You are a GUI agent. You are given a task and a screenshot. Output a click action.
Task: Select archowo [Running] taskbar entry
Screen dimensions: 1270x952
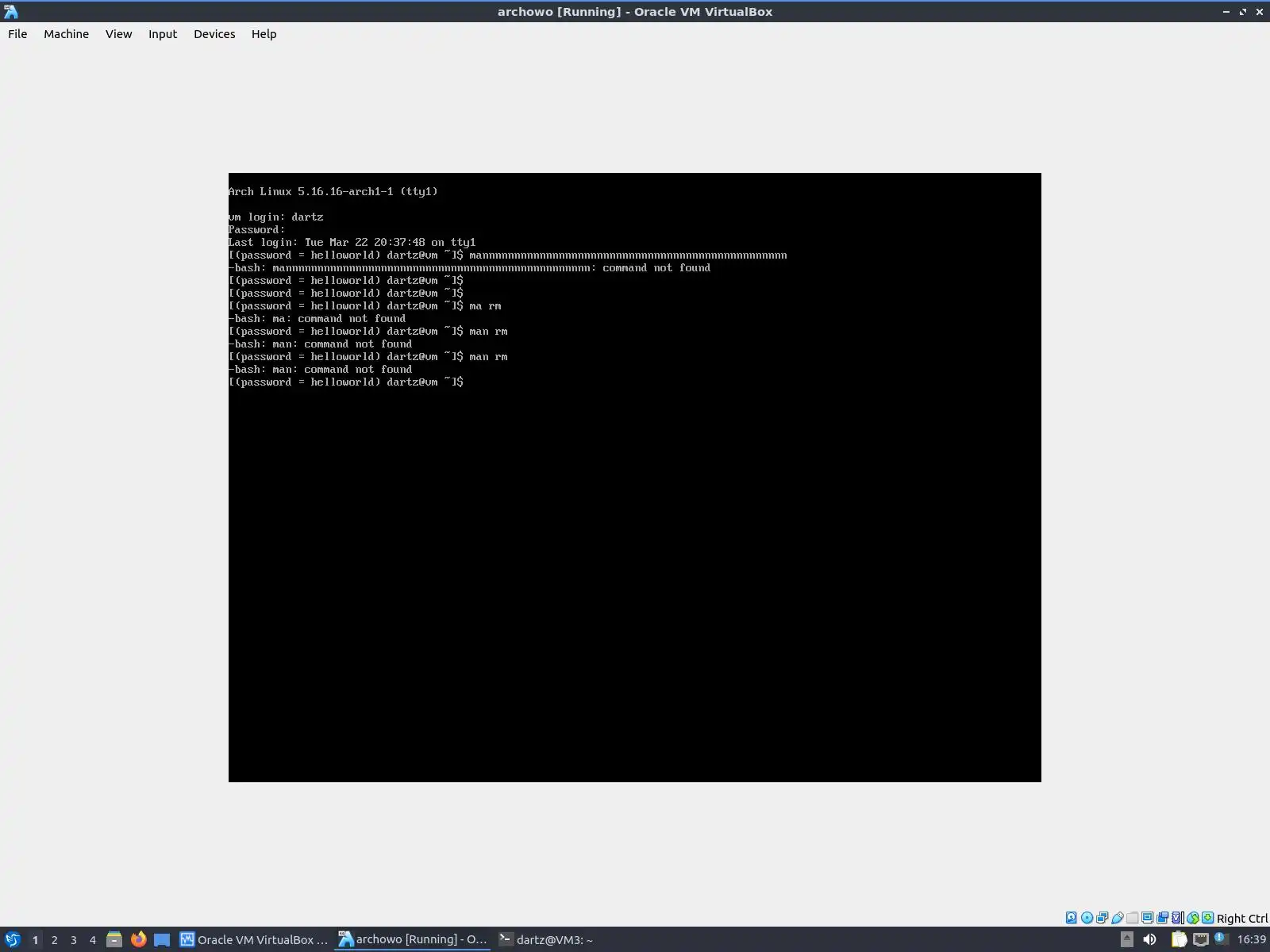(x=413, y=939)
